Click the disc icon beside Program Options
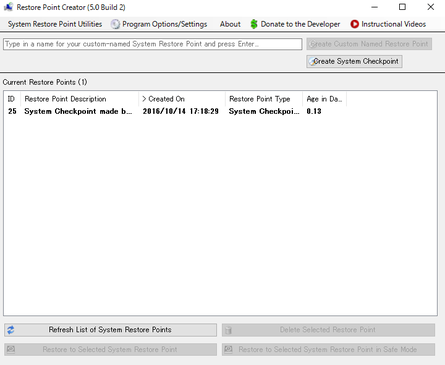This screenshot has width=445, height=365. click(115, 24)
